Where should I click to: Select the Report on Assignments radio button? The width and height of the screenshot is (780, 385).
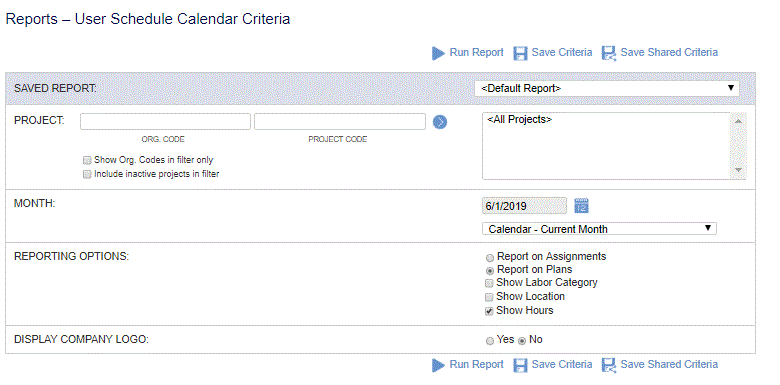coord(490,258)
